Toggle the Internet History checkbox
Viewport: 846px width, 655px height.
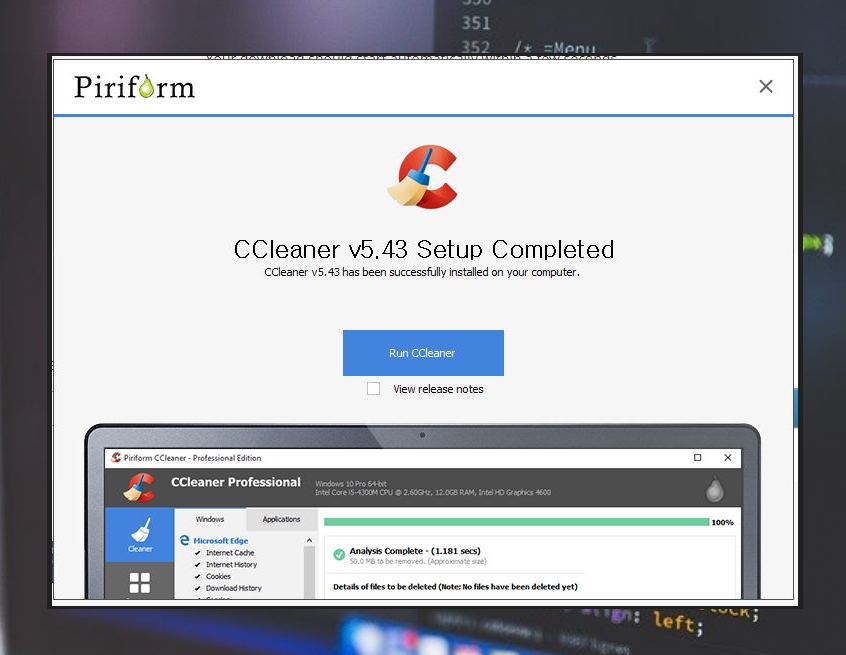197,564
